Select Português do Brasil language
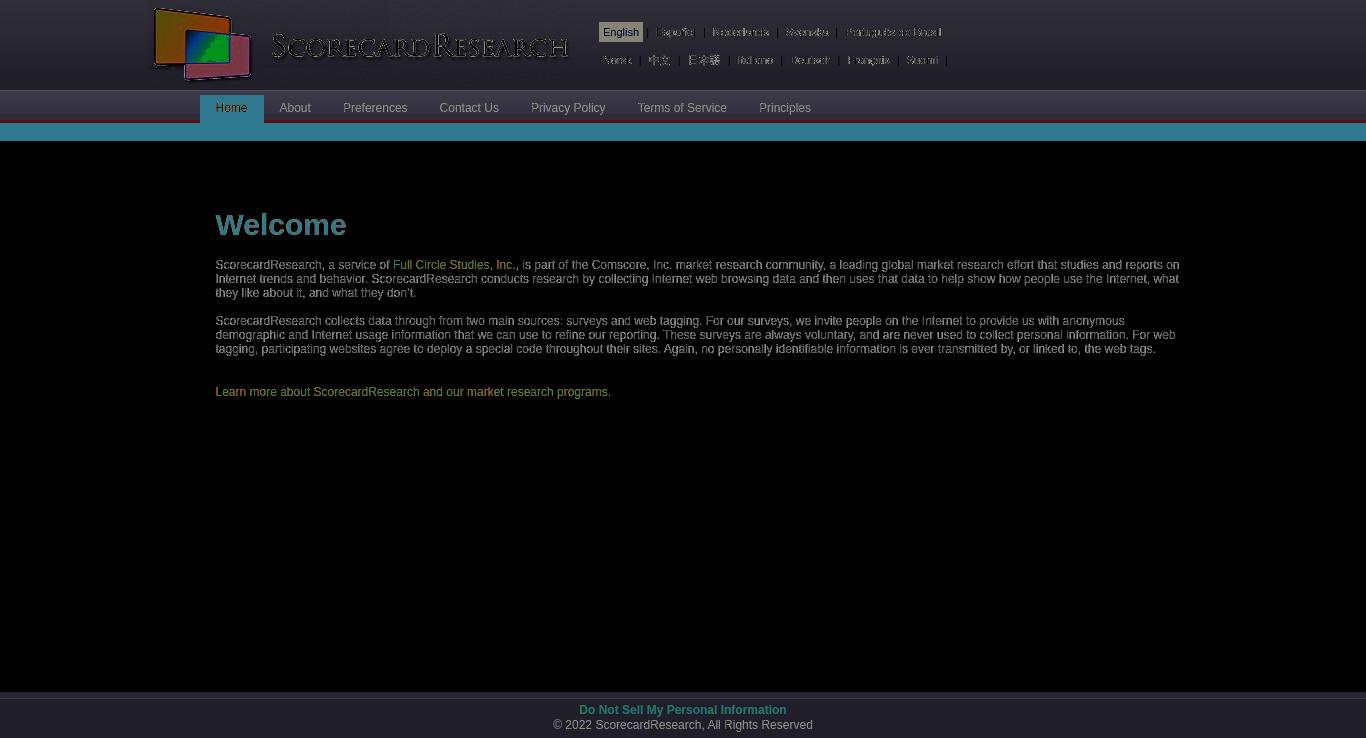This screenshot has width=1366, height=738. click(x=894, y=32)
